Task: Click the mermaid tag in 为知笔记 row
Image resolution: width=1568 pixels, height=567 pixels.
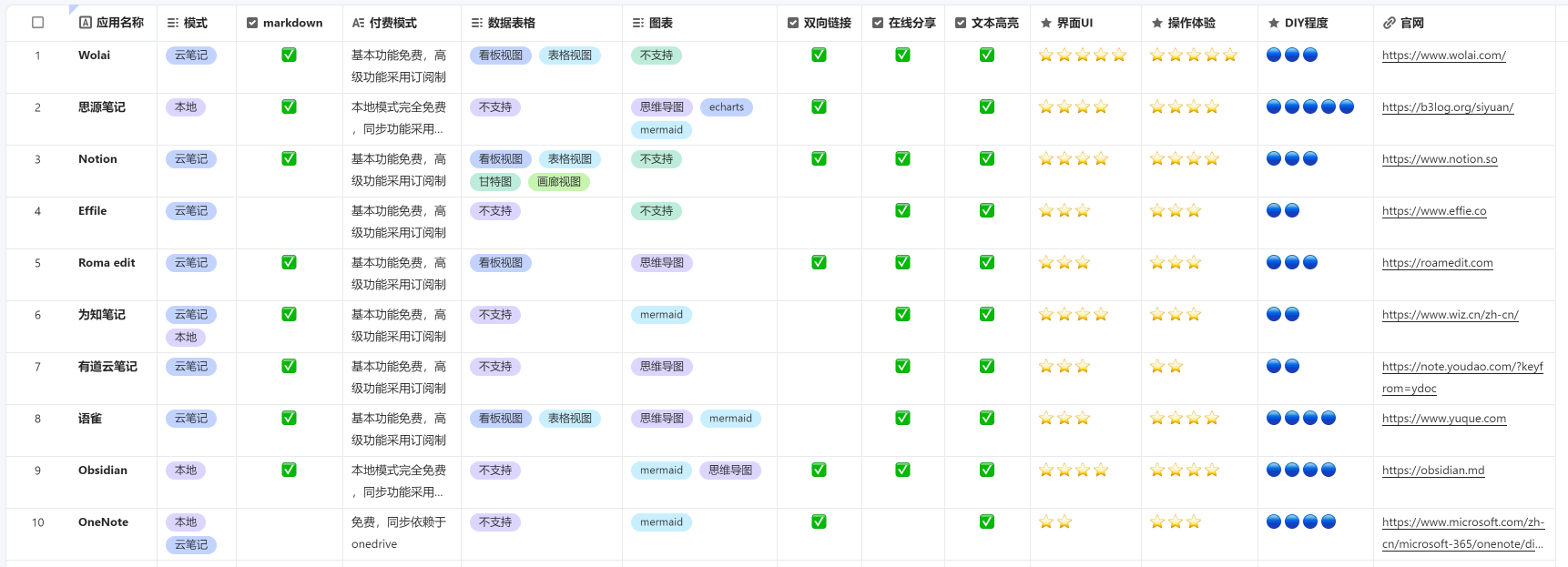Action: [x=661, y=315]
